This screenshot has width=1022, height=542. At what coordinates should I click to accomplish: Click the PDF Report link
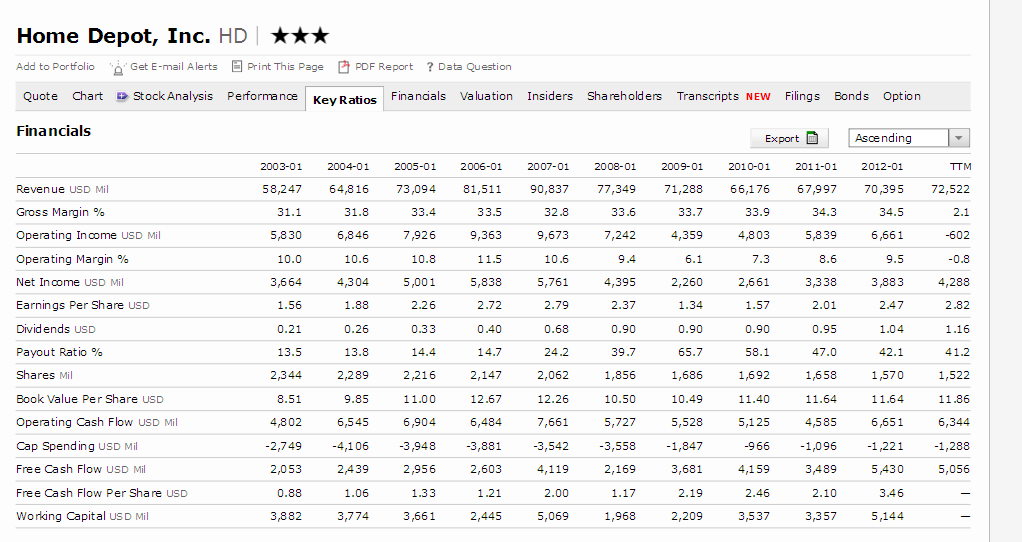click(x=384, y=66)
